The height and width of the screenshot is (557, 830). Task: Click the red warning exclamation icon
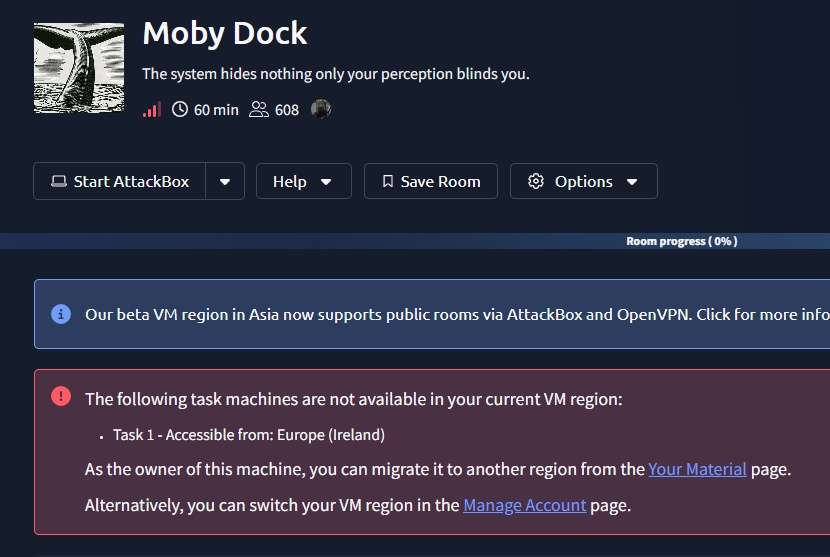[x=61, y=396]
